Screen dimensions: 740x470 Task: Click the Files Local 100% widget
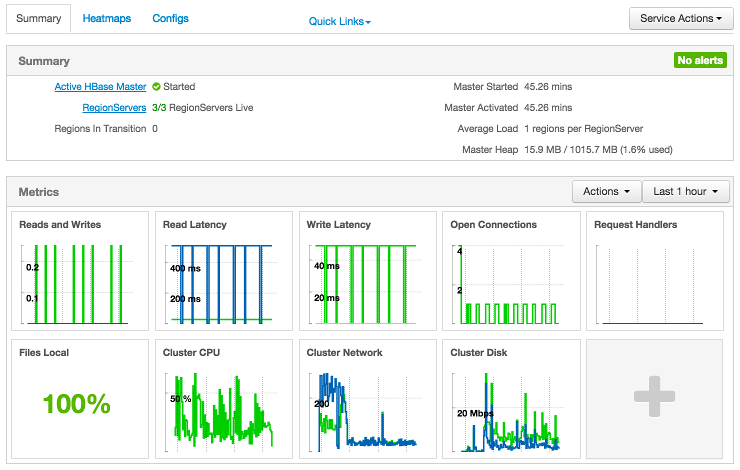(79, 398)
